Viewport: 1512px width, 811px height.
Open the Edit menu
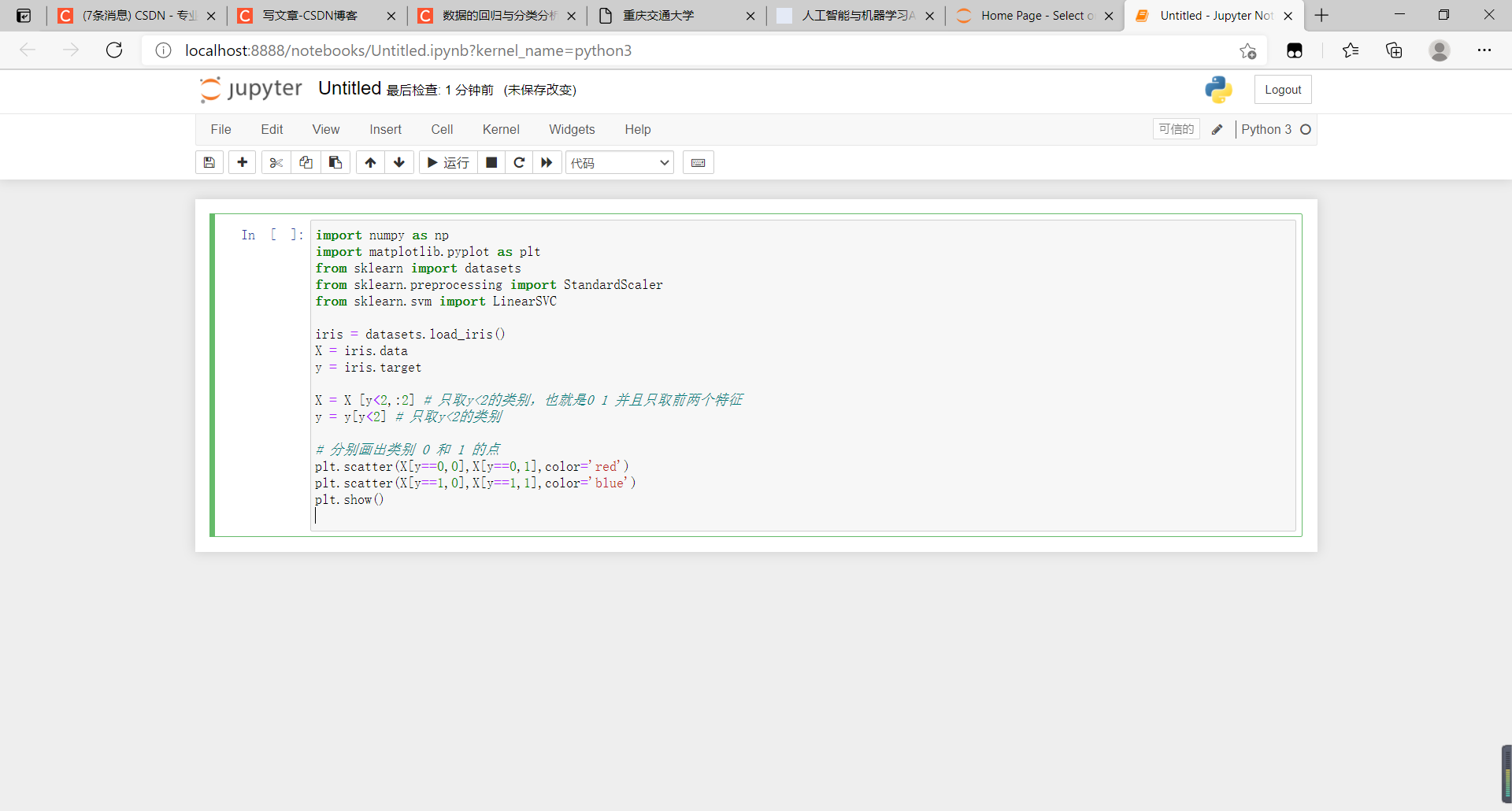point(272,129)
